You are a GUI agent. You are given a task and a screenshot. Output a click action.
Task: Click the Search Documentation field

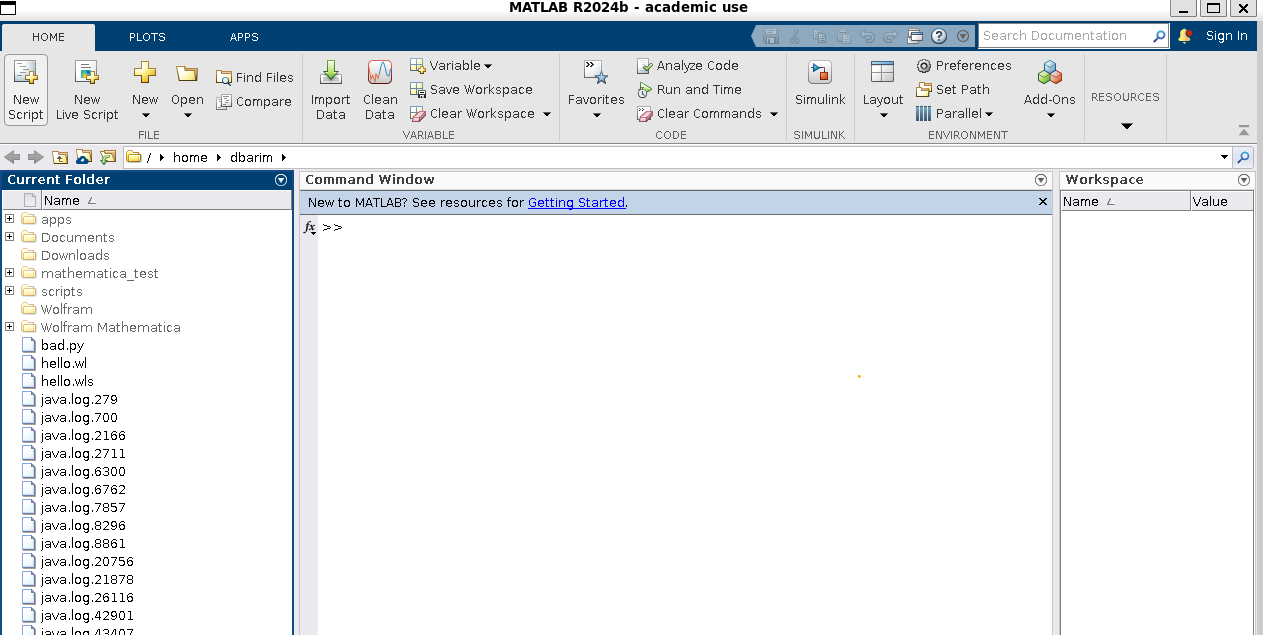coord(1064,36)
